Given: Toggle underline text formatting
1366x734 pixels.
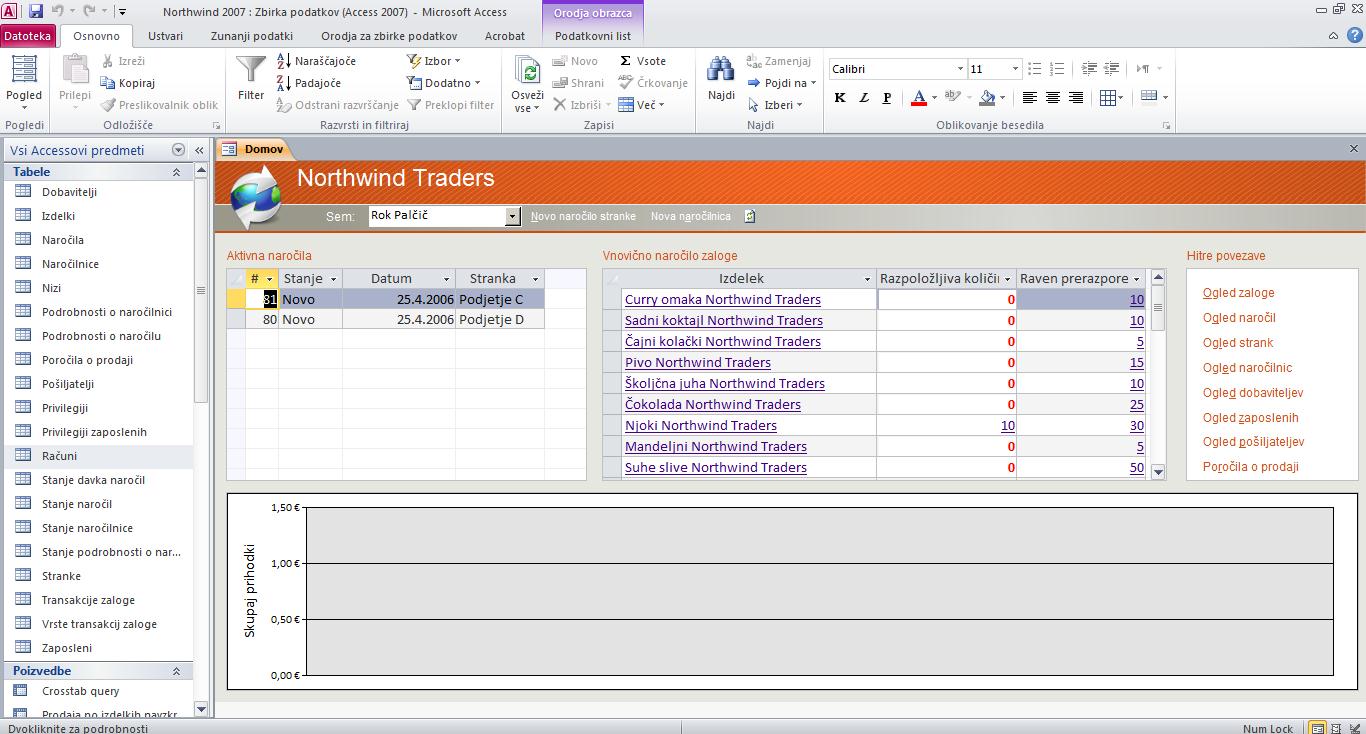Looking at the screenshot, I should click(886, 98).
